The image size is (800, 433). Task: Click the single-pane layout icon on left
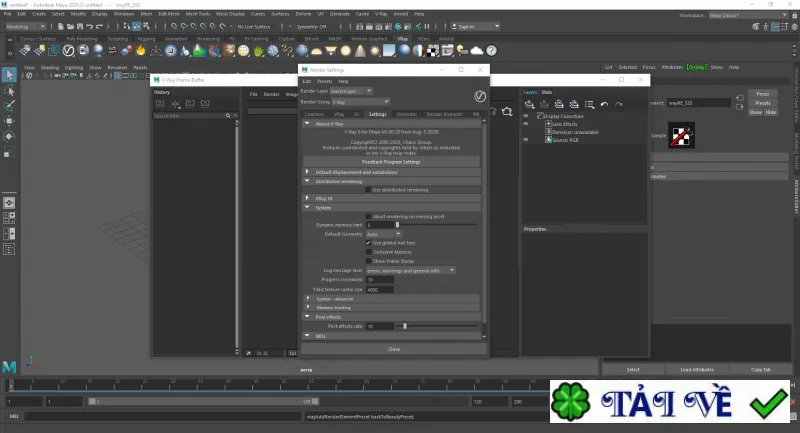[9, 202]
